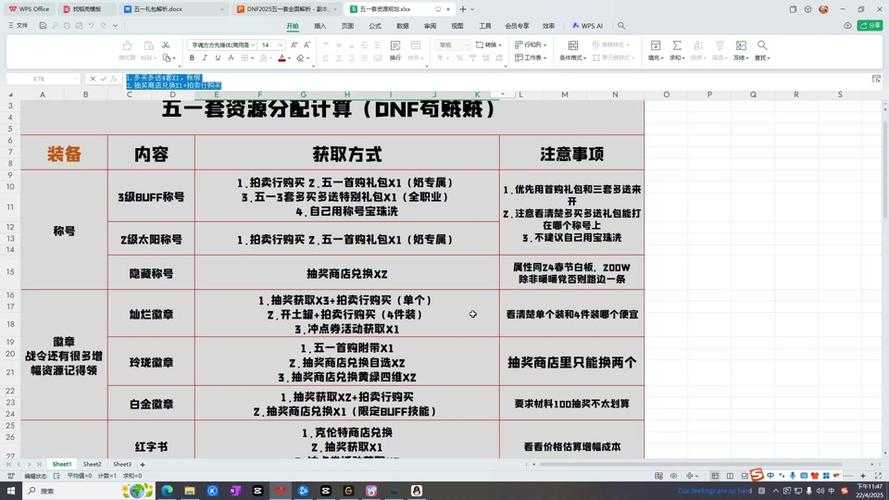The image size is (889, 500).
Task: Click the paste clipboard icon
Action: pos(149,45)
